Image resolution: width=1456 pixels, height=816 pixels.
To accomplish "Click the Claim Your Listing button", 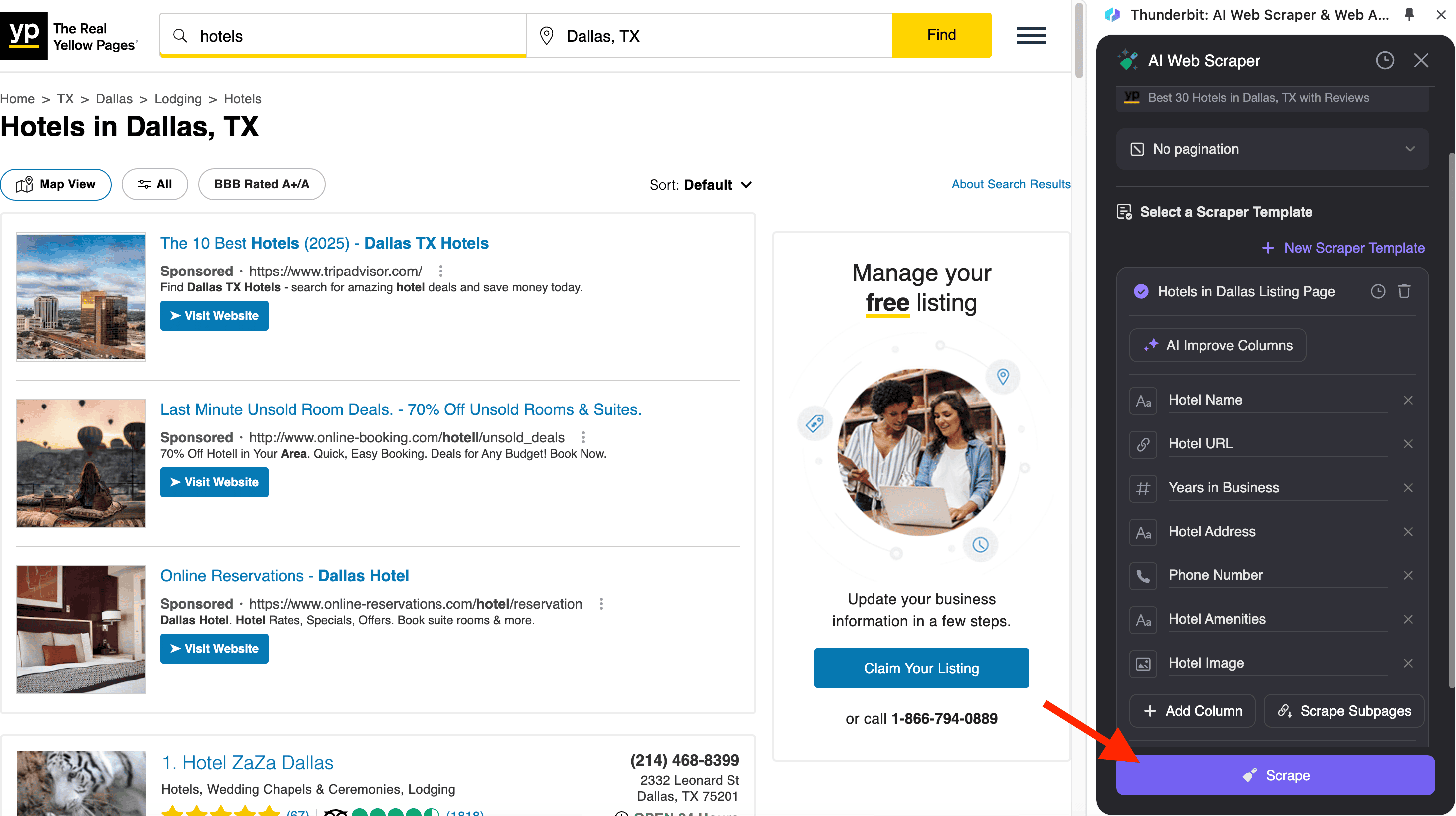I will coord(921,668).
